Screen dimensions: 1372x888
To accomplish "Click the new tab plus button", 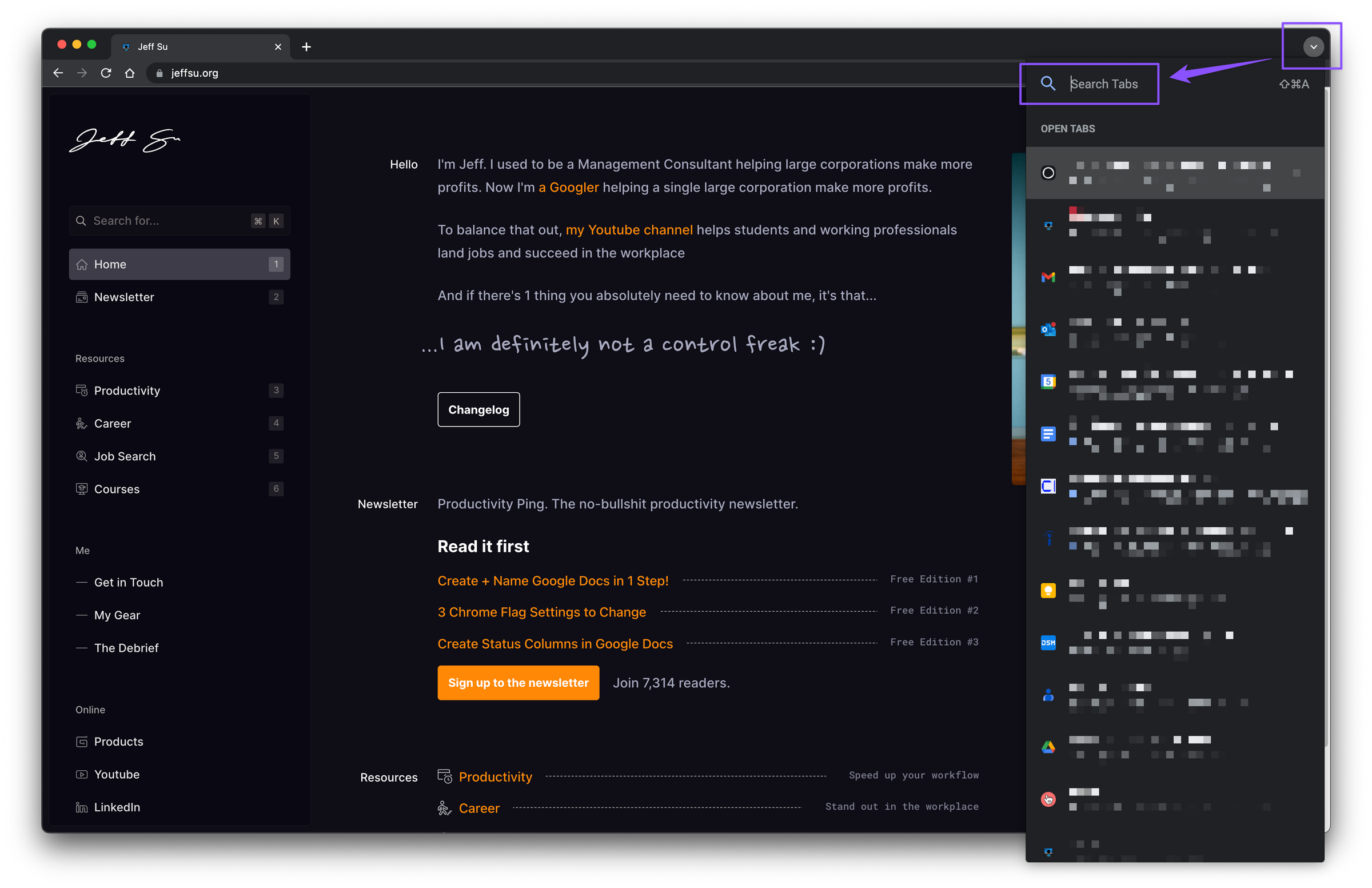I will click(x=306, y=47).
